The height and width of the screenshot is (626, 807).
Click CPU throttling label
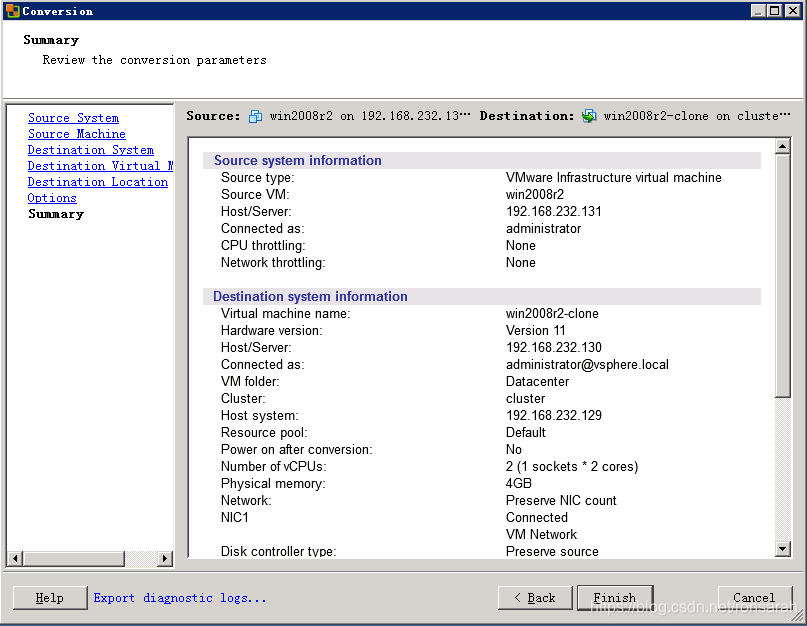pos(263,246)
